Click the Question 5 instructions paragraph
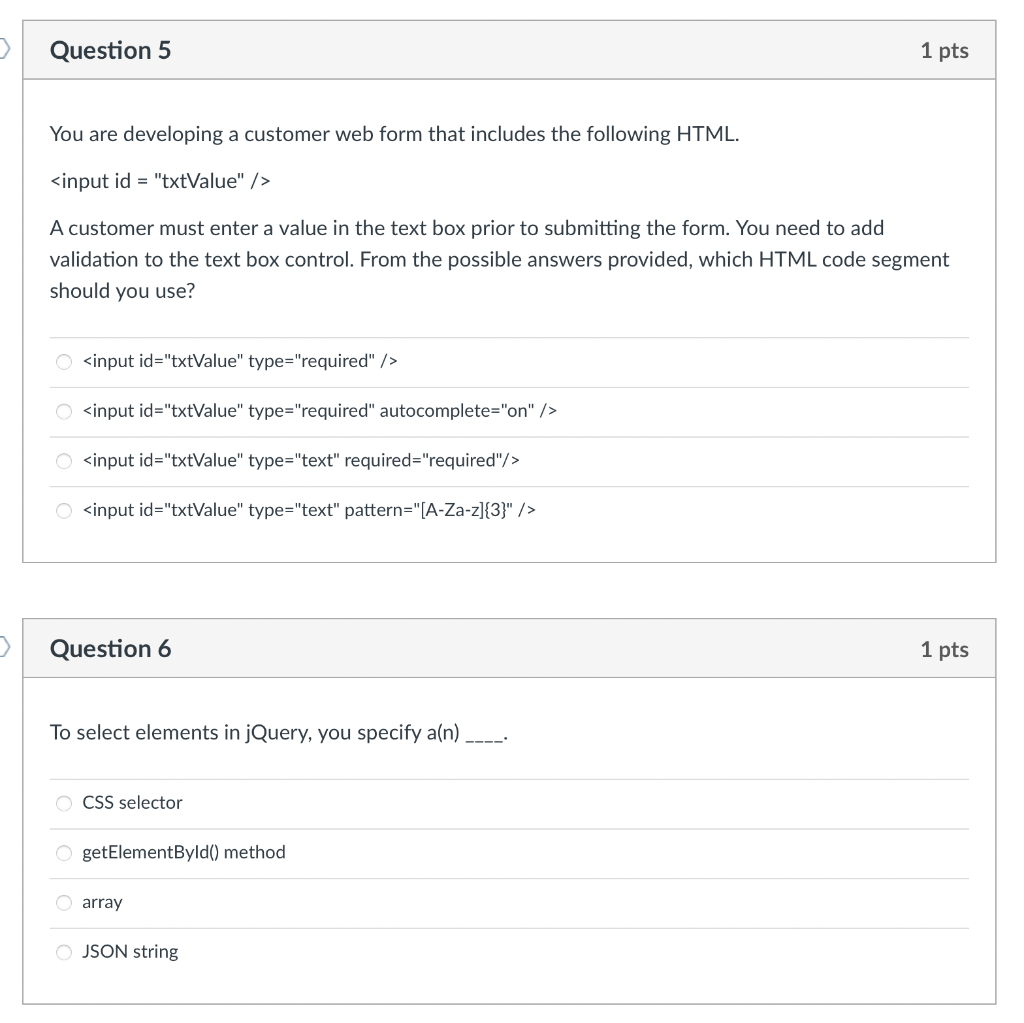Viewport: 1024px width, 1023px height. pyautogui.click(x=499, y=259)
